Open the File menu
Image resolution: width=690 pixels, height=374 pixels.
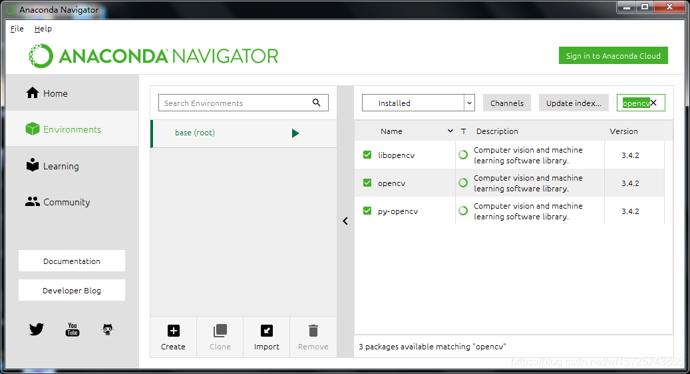tap(17, 29)
